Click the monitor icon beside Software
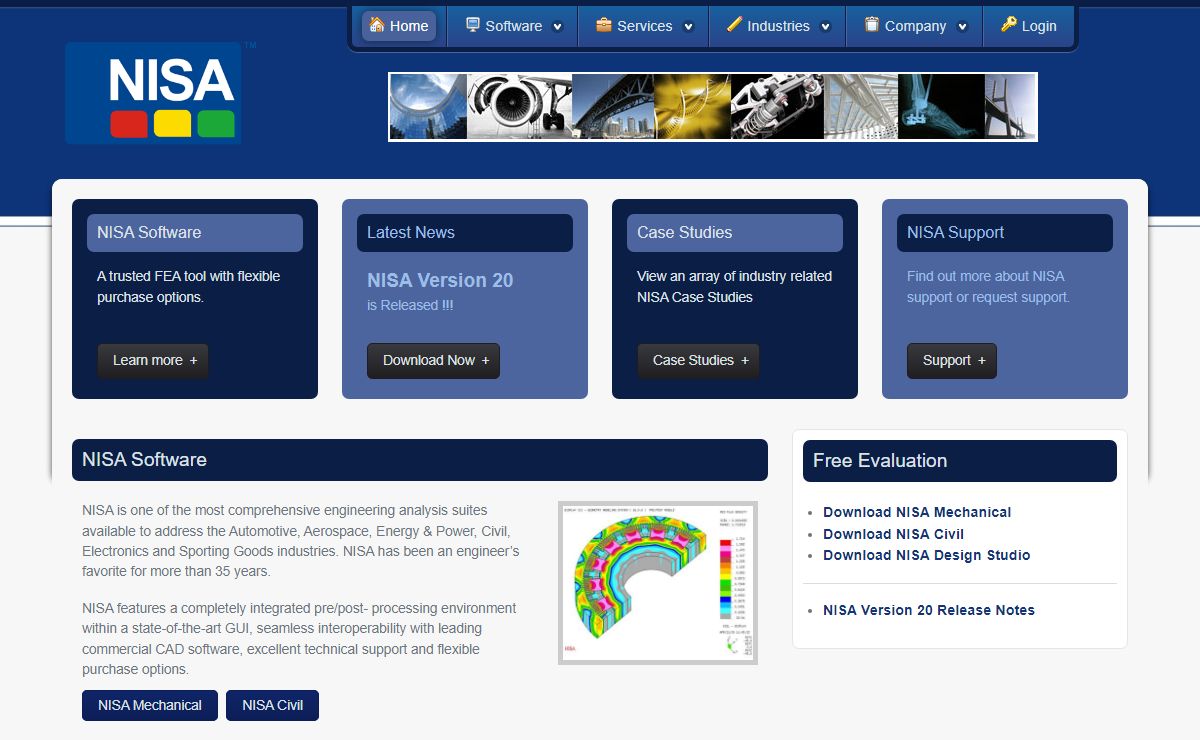 tap(473, 25)
